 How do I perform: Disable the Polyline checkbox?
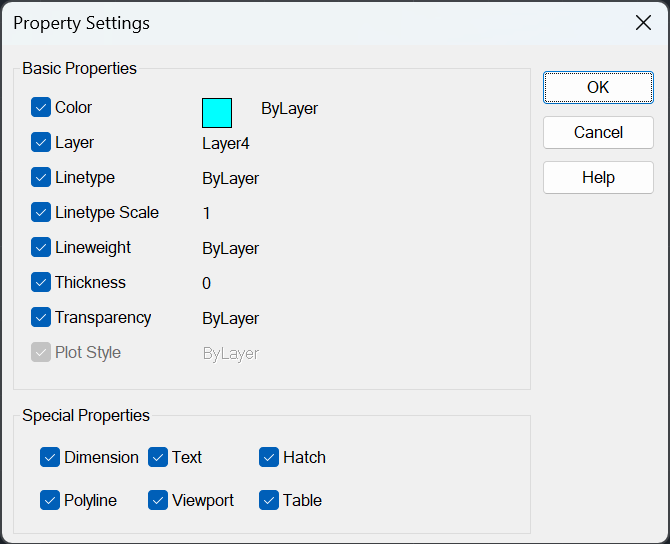point(50,500)
